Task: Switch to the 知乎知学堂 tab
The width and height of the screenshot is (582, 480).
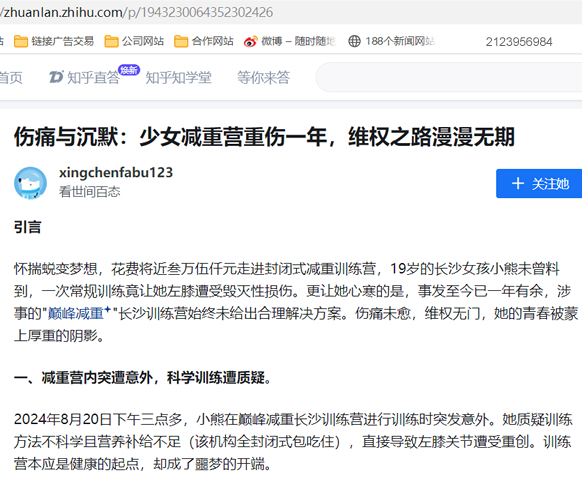Action: [179, 78]
